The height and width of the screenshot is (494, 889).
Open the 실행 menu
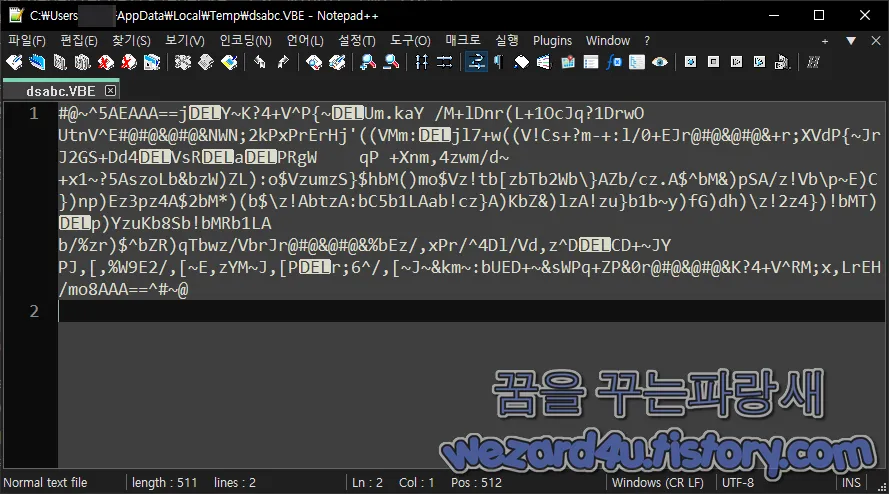click(506, 41)
